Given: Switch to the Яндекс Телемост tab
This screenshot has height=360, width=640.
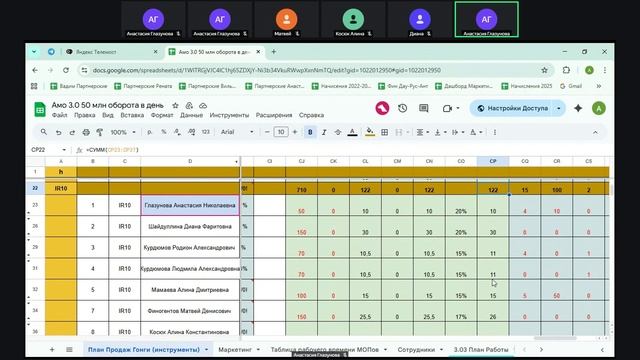Looking at the screenshot, I should 112,52.
